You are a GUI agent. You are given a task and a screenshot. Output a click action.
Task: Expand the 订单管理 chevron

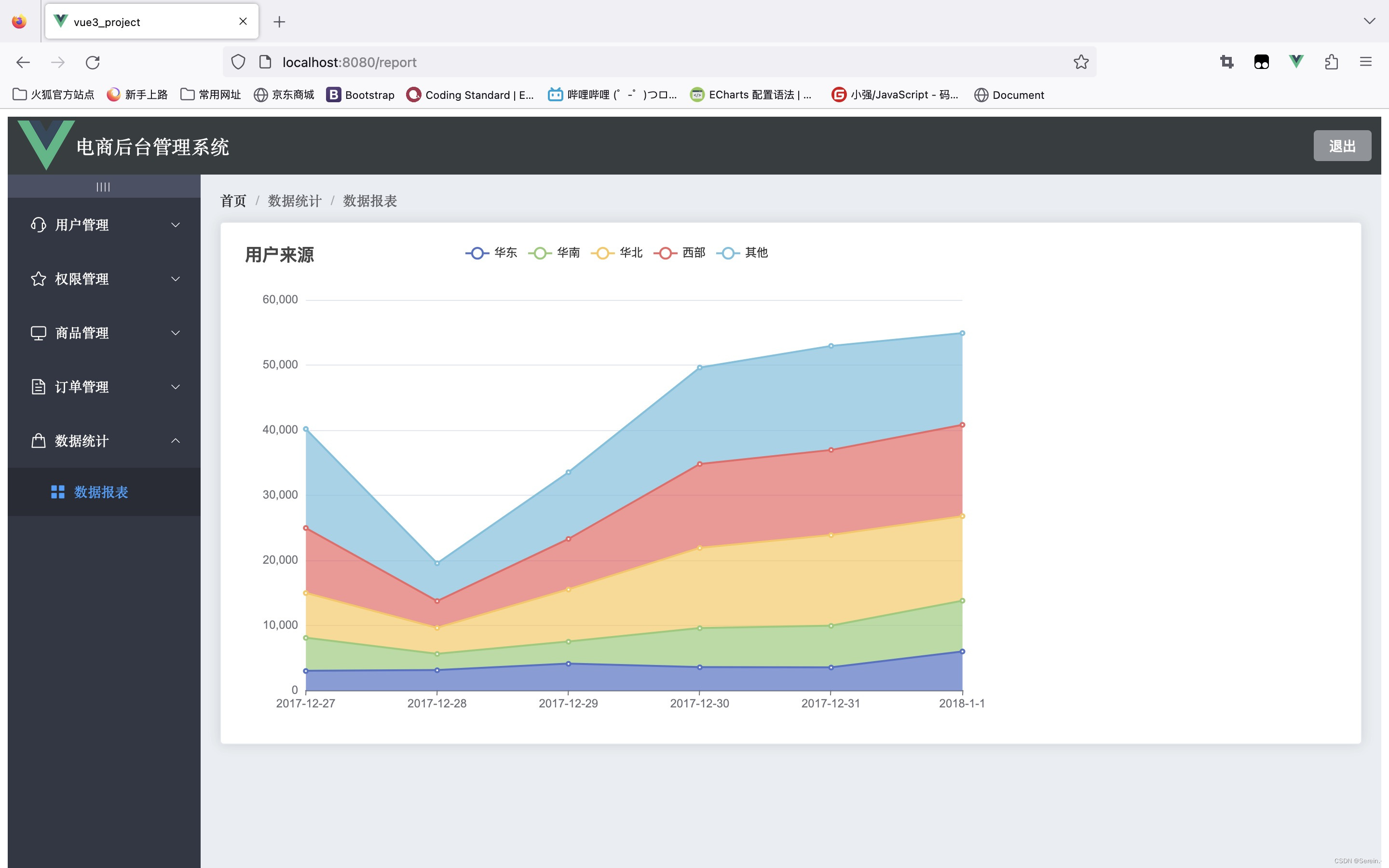click(176, 387)
